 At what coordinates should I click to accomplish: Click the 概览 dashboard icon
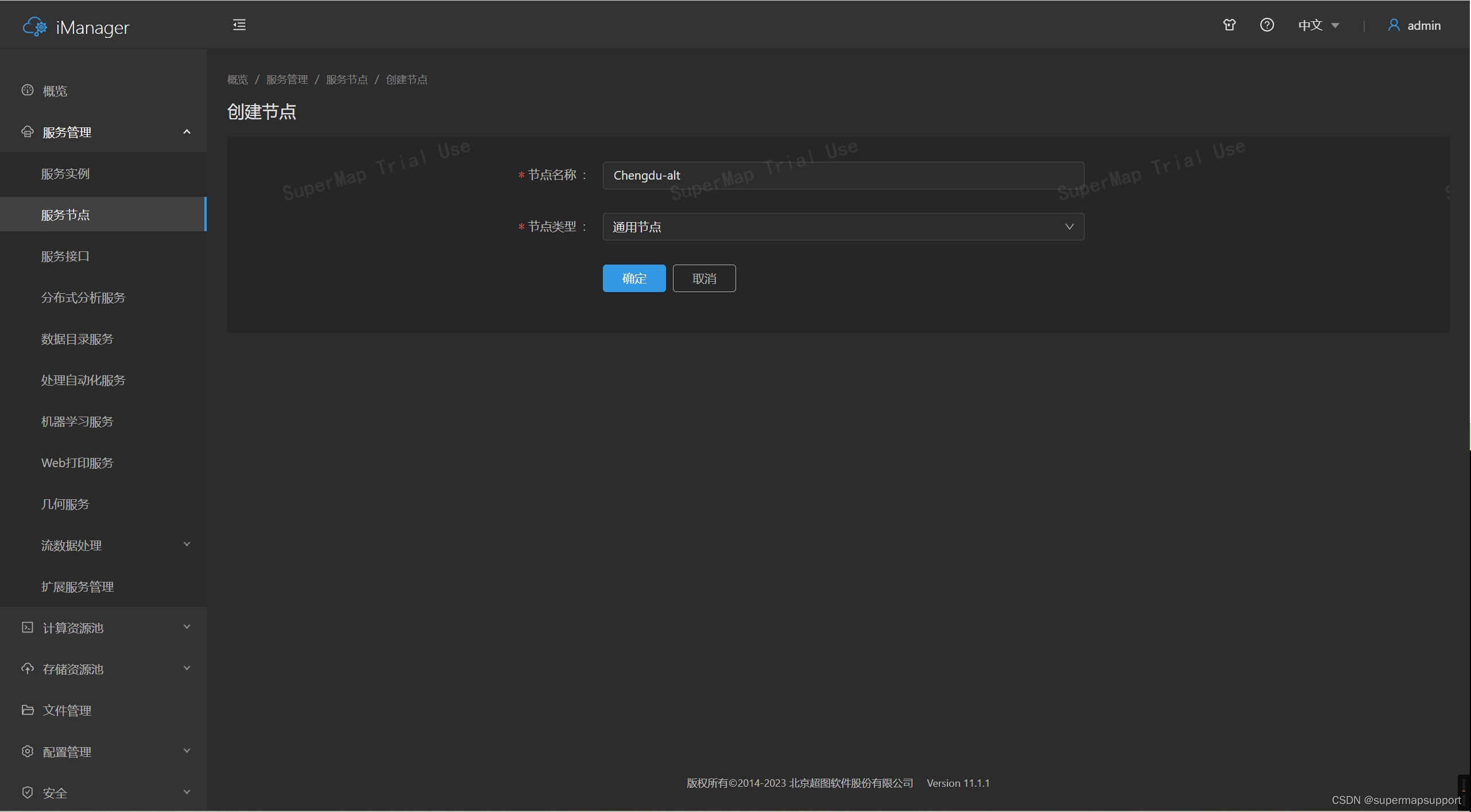coord(28,91)
